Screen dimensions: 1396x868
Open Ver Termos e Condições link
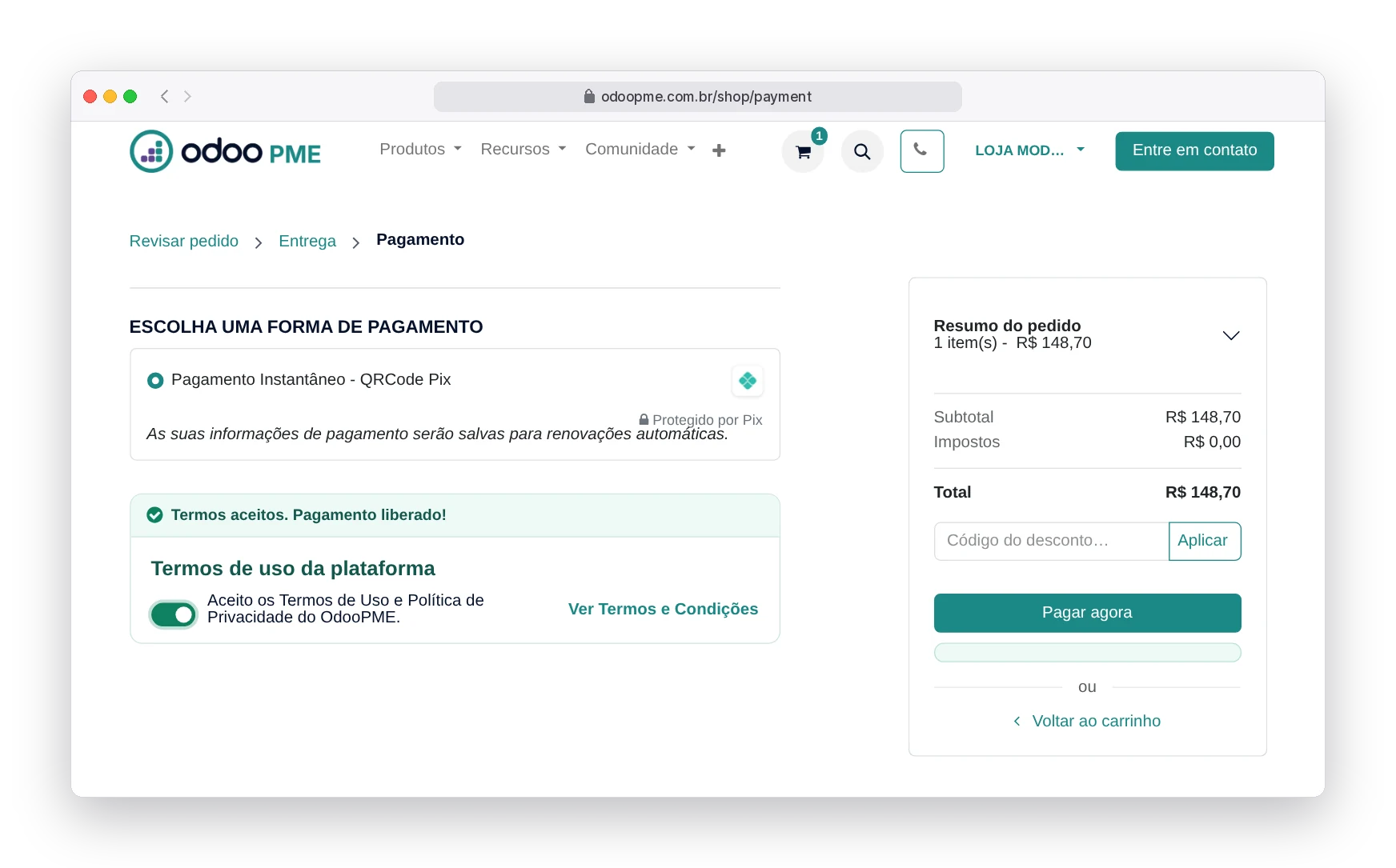click(x=663, y=609)
